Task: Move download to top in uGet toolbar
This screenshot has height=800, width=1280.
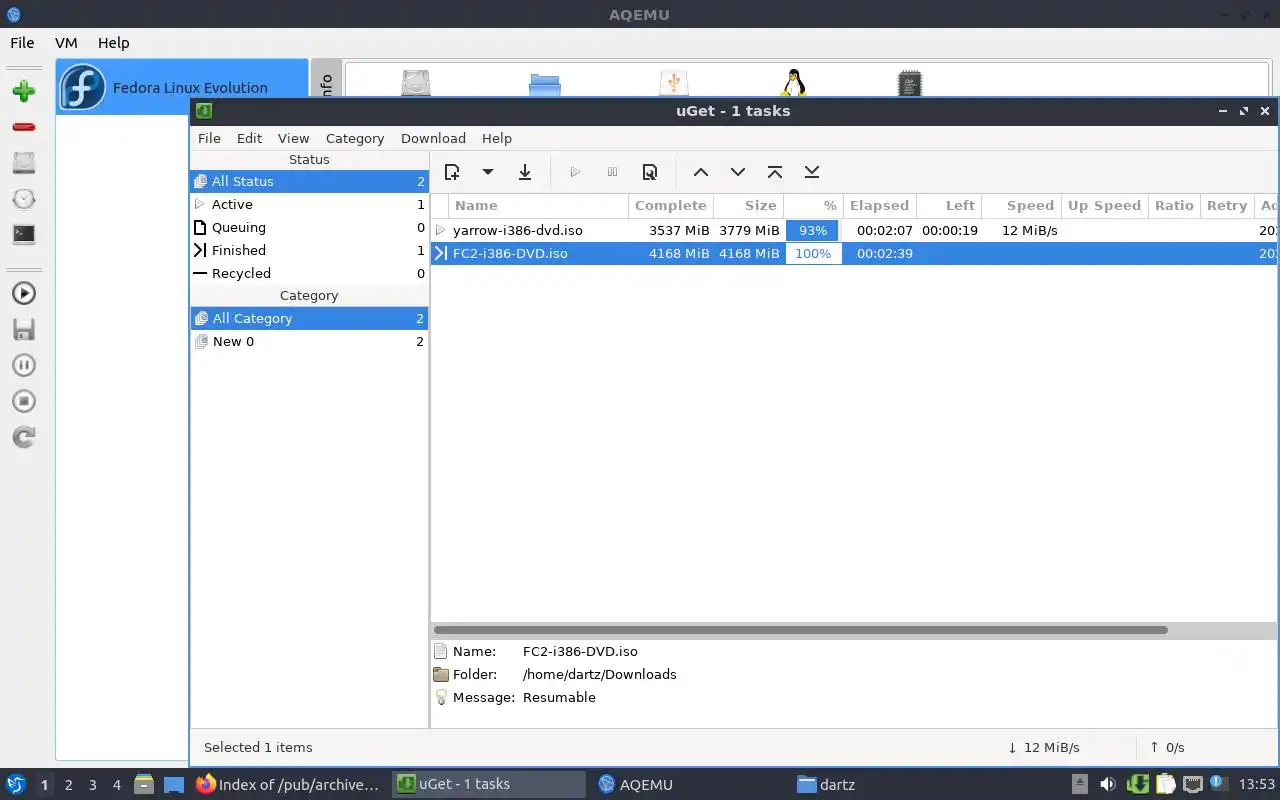Action: click(x=775, y=172)
